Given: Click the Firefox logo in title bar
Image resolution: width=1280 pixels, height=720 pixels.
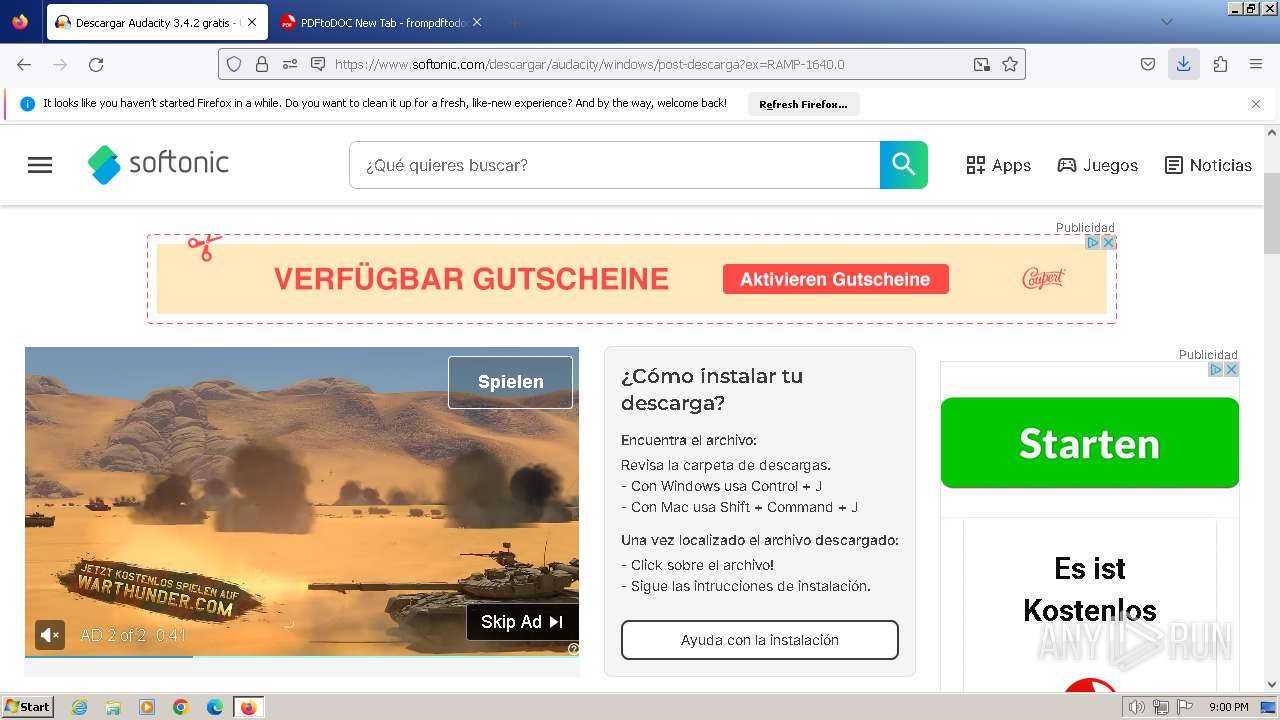Looking at the screenshot, I should coord(20,22).
